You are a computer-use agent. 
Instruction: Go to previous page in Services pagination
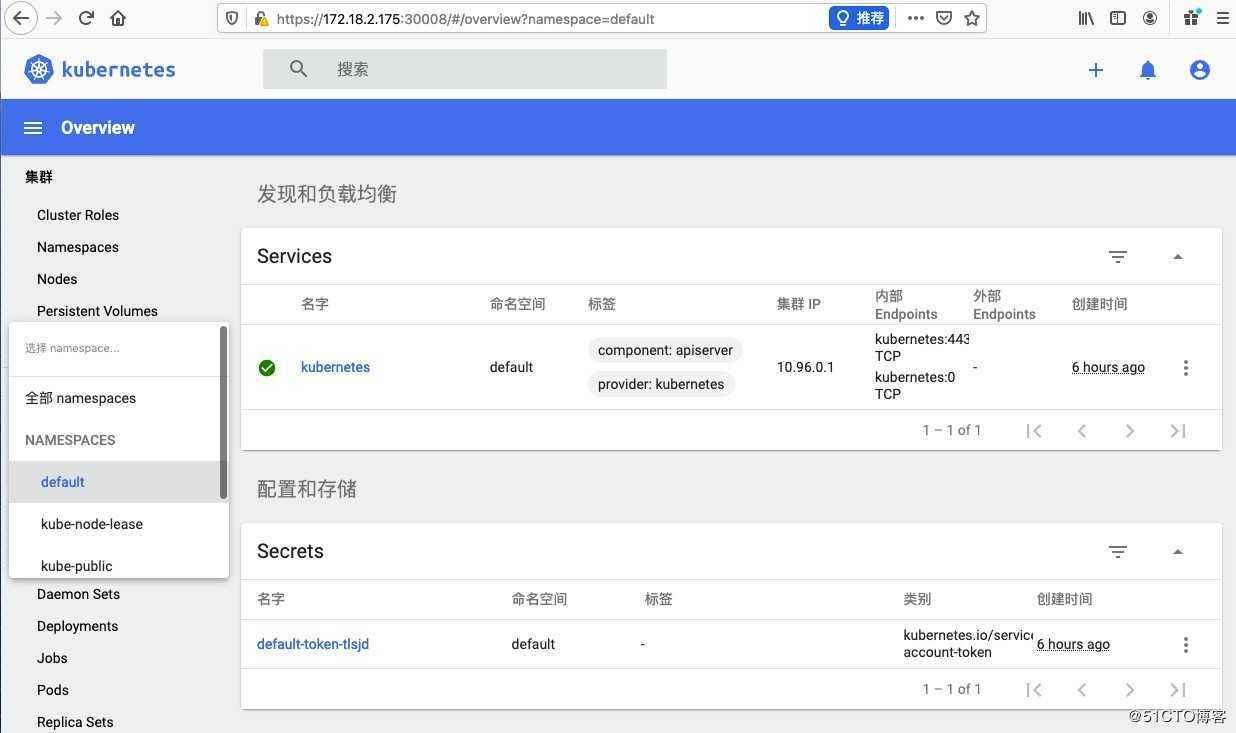1082,431
